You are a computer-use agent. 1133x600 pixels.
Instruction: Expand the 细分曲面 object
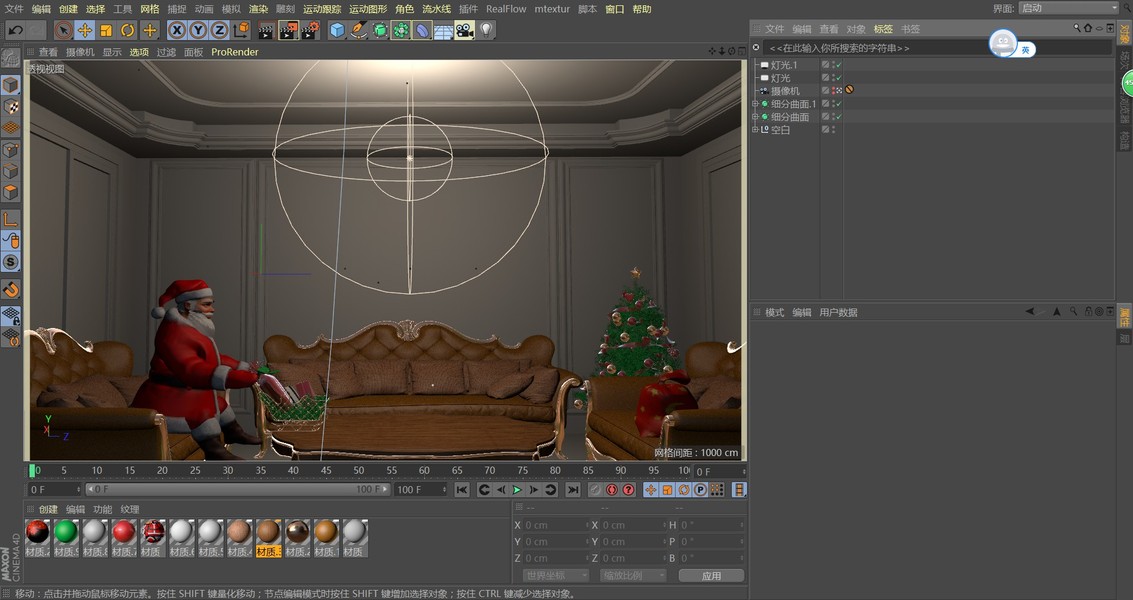coord(755,117)
